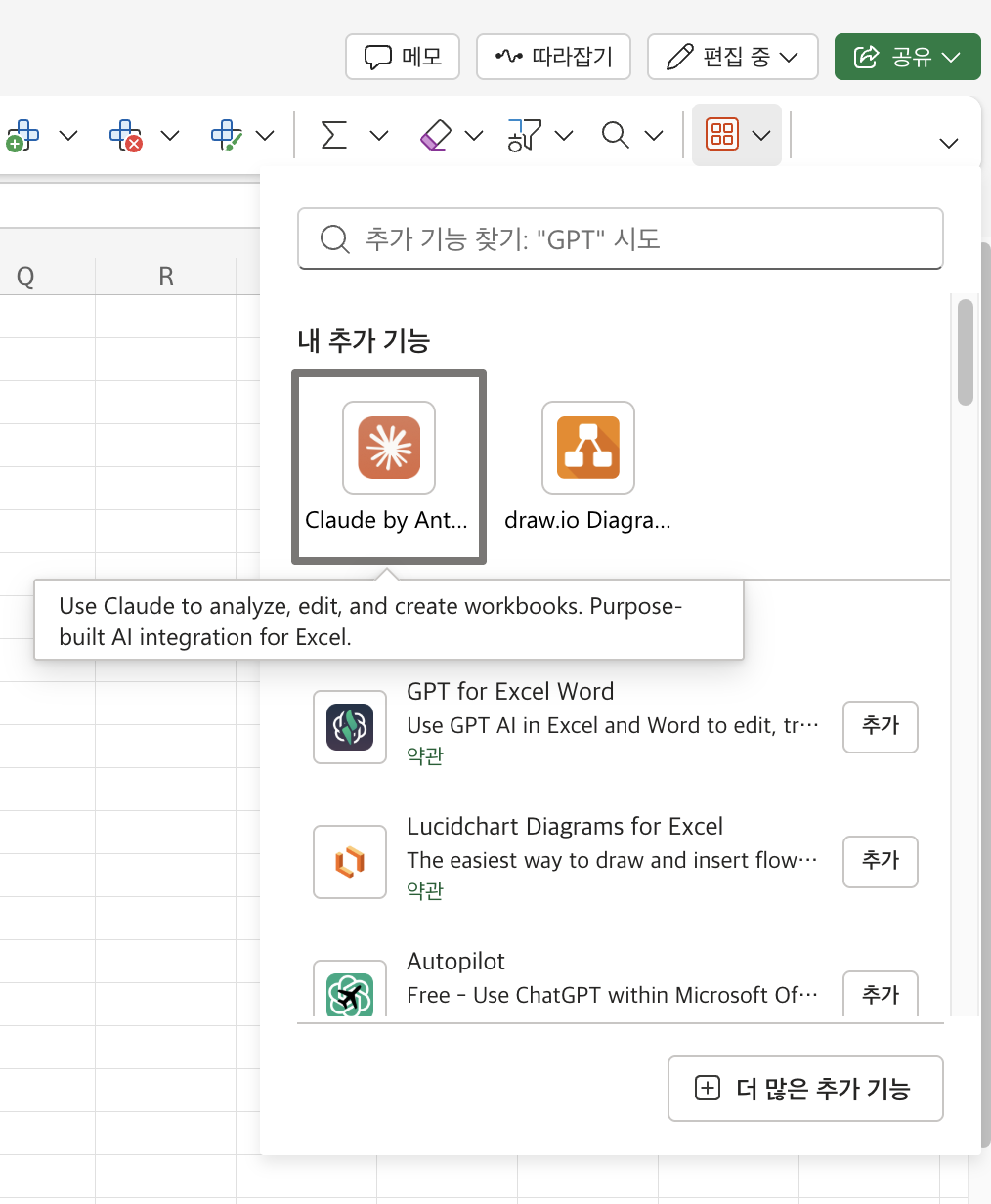Click the green 공유 share button
The width and height of the screenshot is (991, 1204).
click(x=907, y=57)
